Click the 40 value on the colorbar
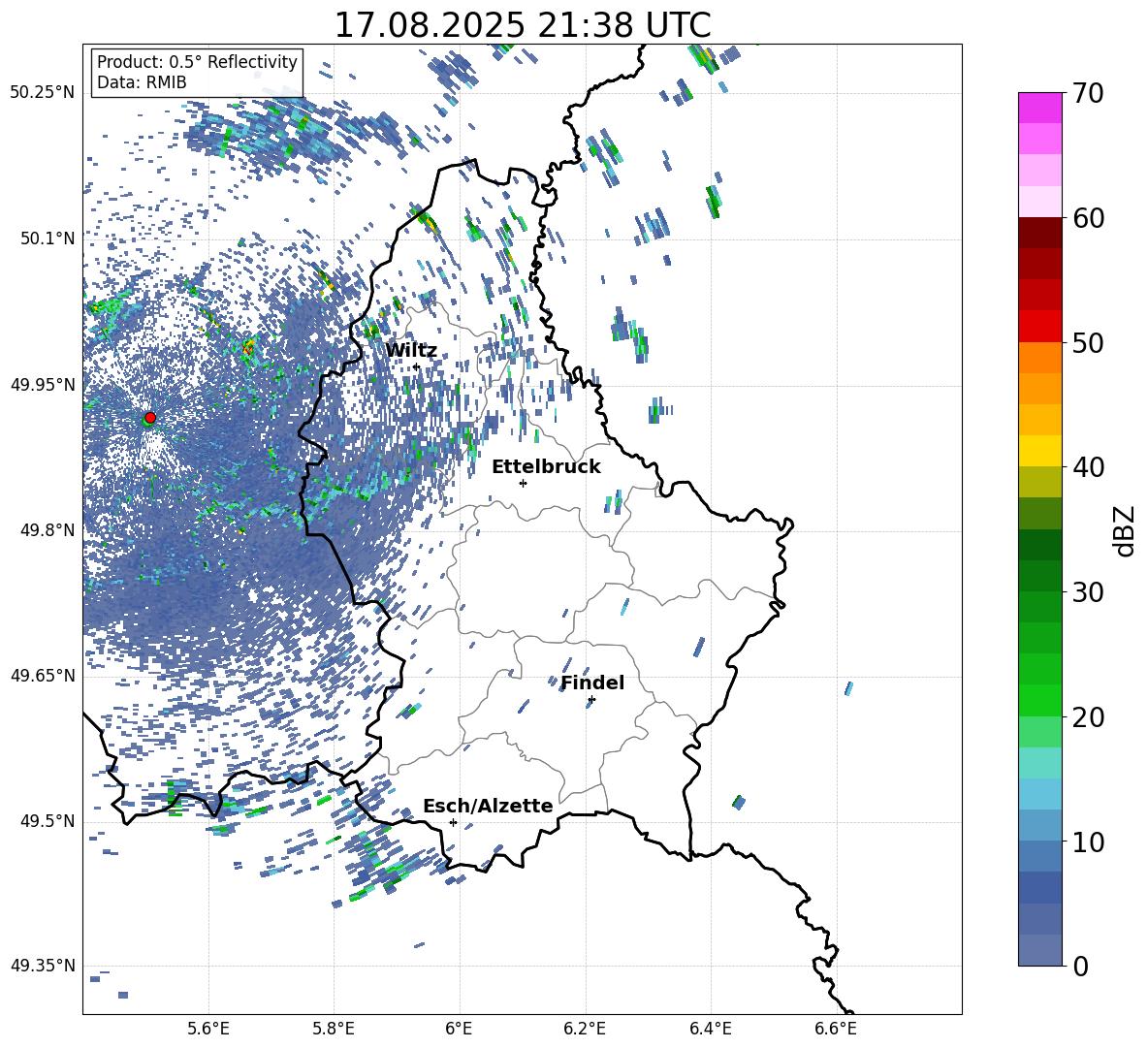This screenshot has width=1148, height=1048. click(x=1088, y=467)
